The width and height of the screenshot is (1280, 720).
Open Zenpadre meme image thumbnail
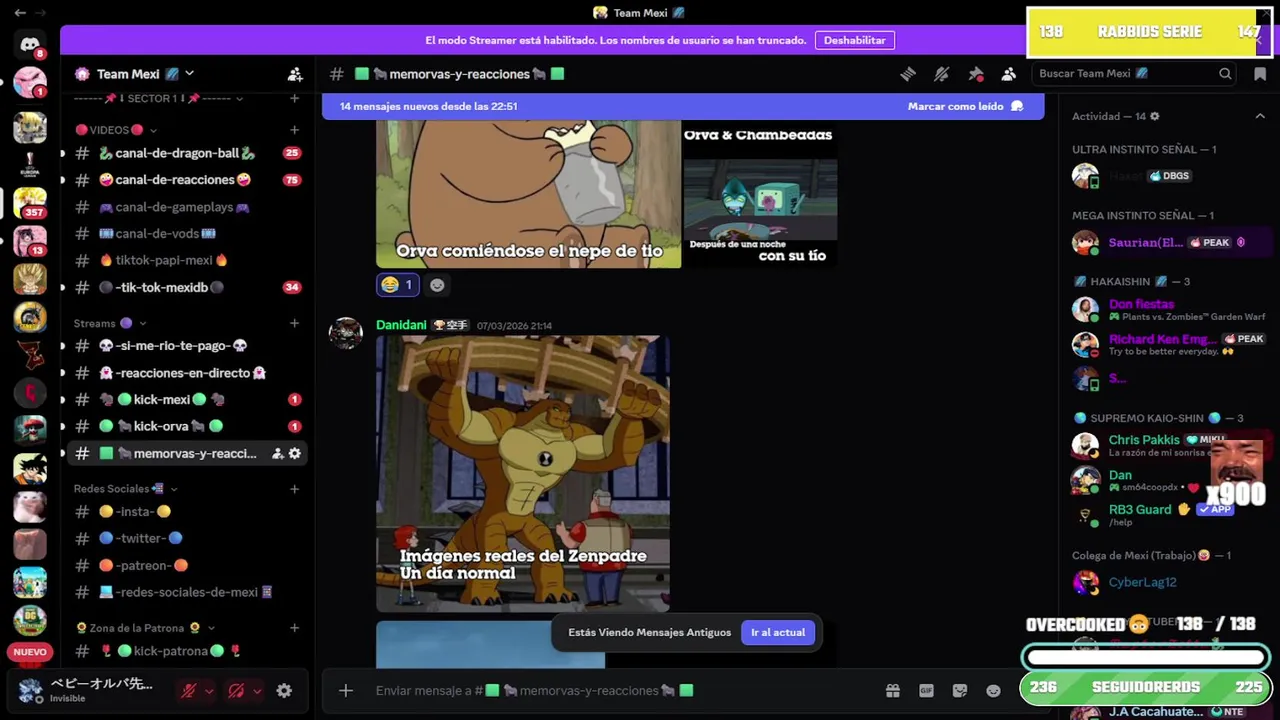pyautogui.click(x=523, y=473)
